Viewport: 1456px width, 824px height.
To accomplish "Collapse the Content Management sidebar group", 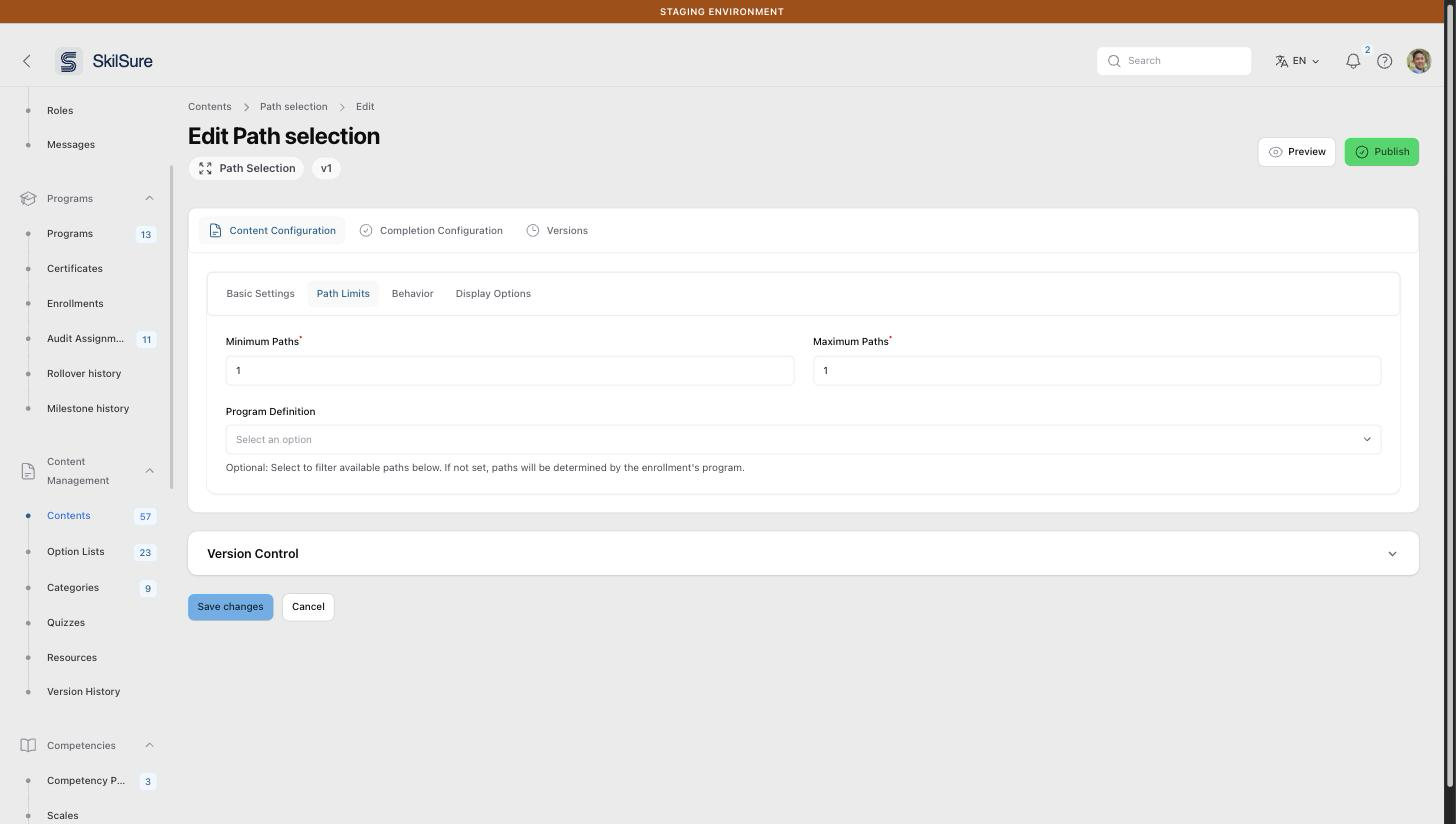I will [149, 471].
